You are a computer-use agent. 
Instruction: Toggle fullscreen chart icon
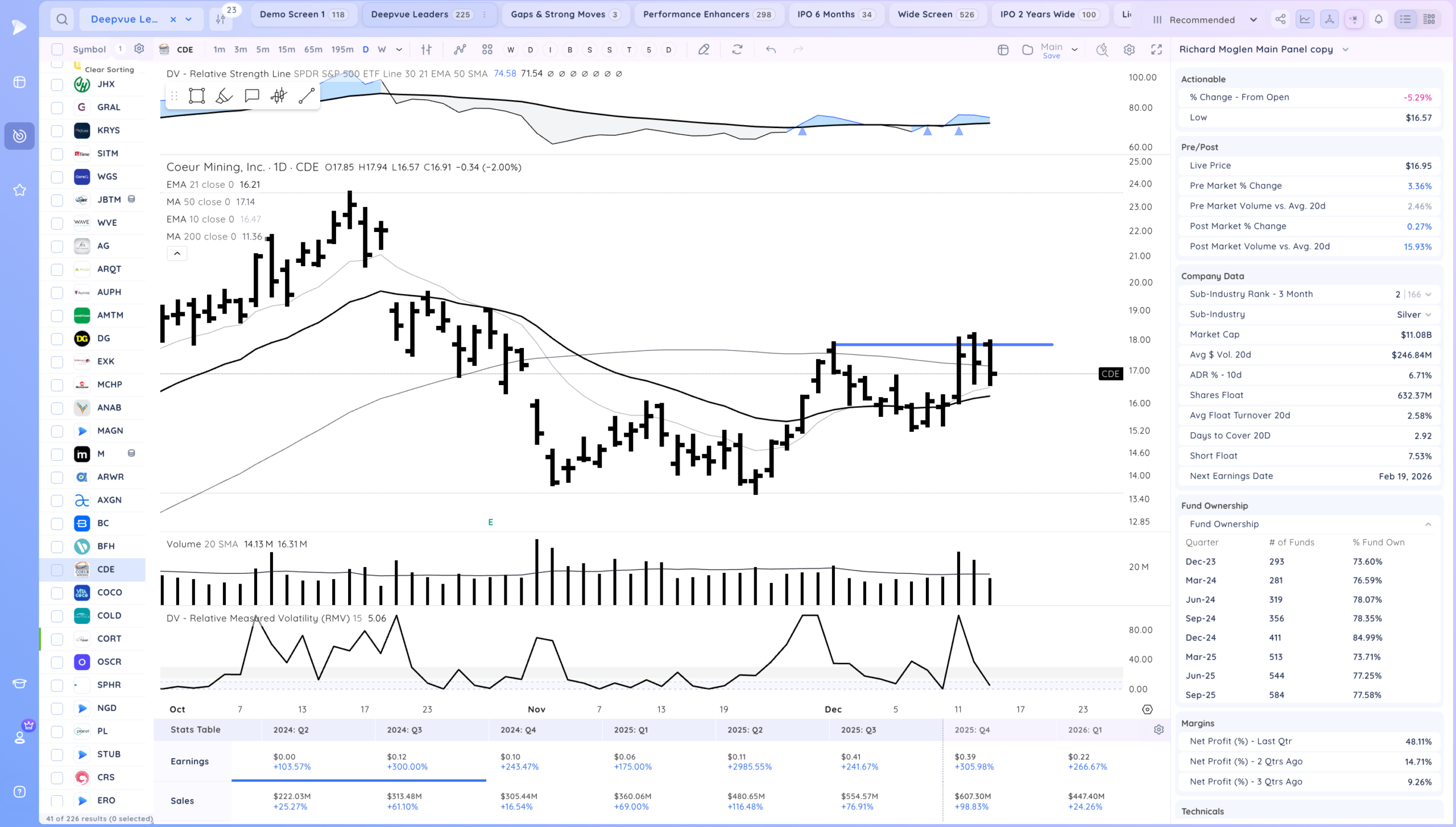click(x=1156, y=50)
